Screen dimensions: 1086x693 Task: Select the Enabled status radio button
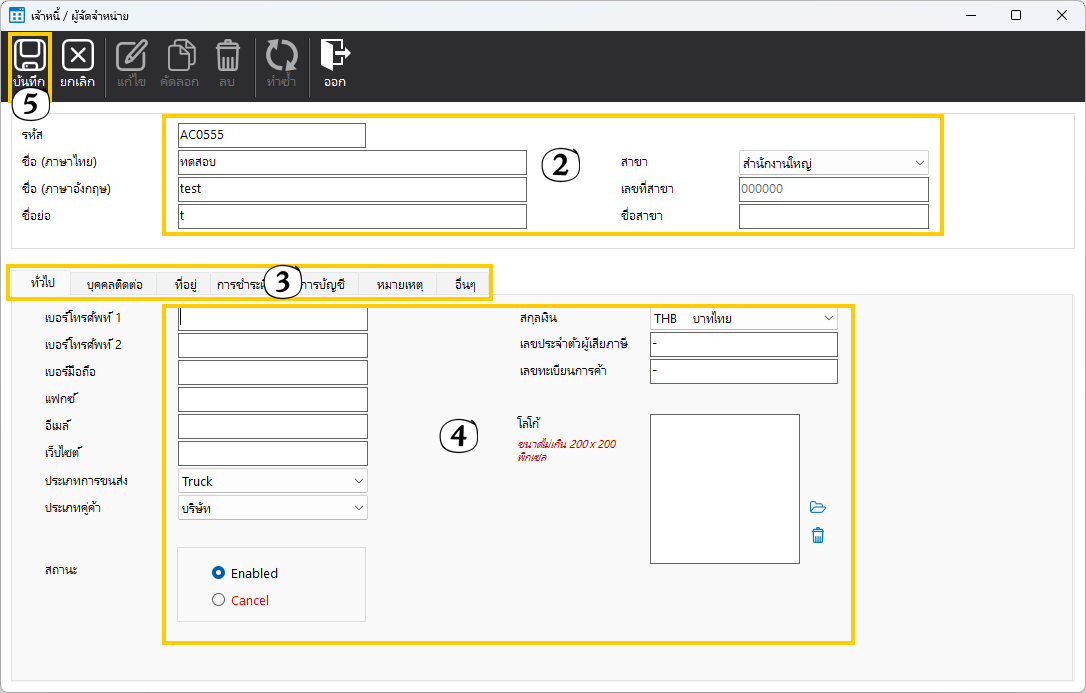pos(219,573)
